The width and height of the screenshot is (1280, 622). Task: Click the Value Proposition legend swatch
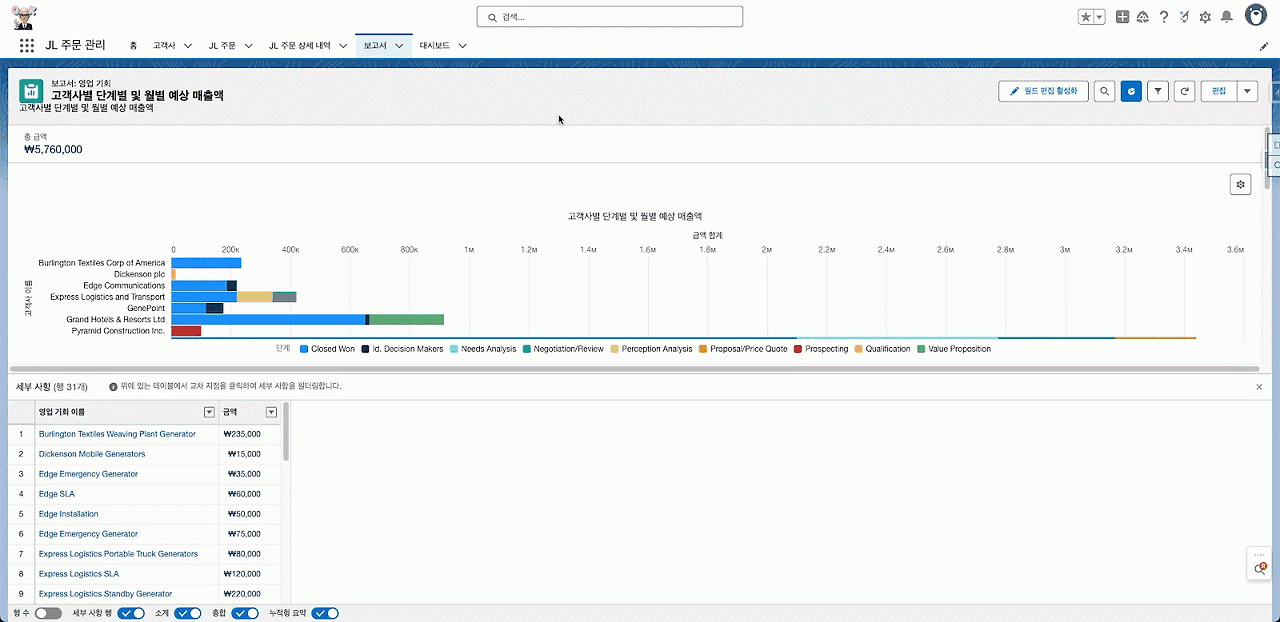(x=921, y=349)
